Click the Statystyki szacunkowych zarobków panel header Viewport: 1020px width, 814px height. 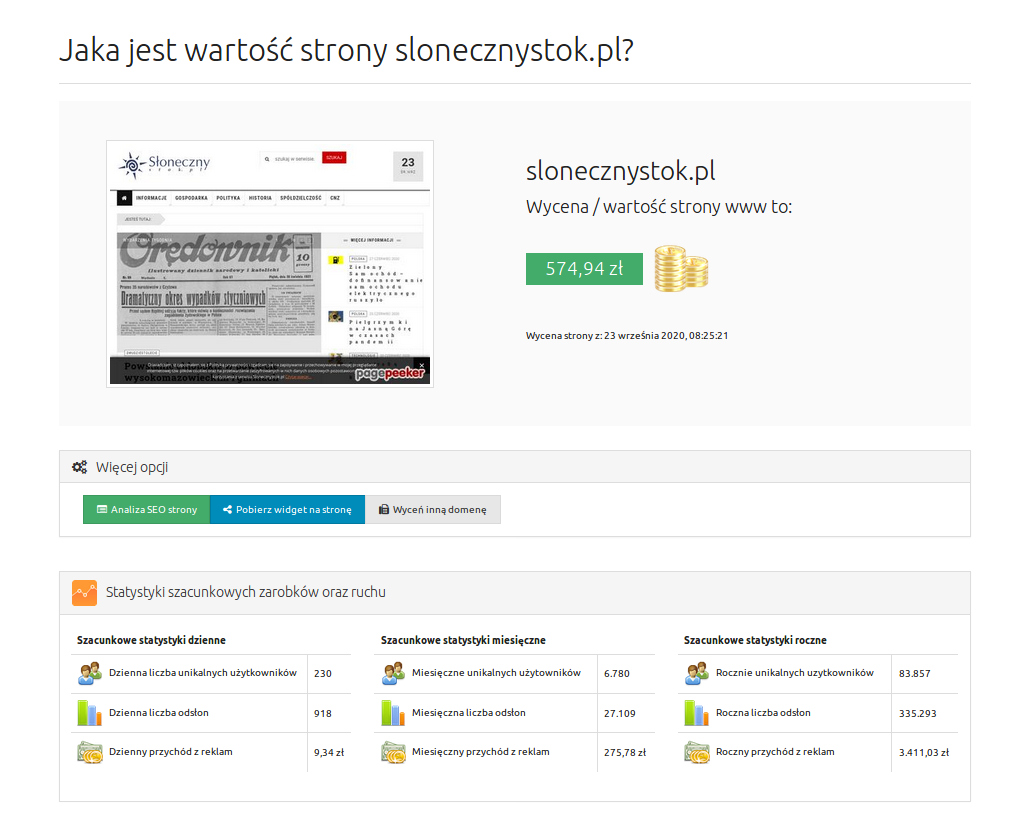(x=514, y=593)
